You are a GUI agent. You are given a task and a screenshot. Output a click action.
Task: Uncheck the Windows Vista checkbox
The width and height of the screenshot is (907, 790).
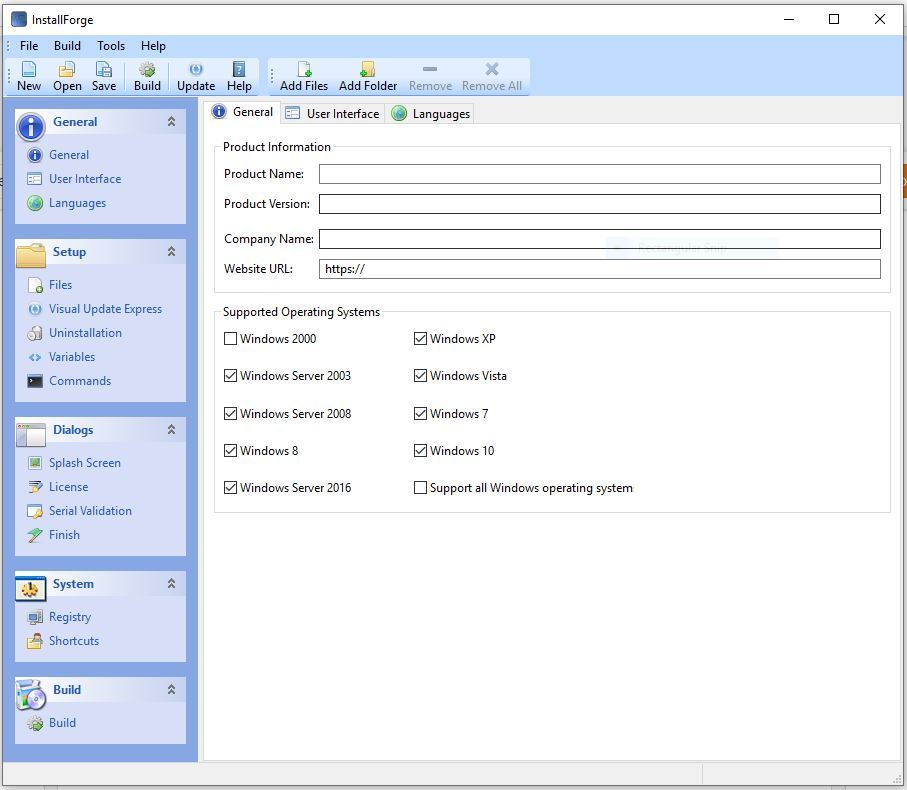421,376
